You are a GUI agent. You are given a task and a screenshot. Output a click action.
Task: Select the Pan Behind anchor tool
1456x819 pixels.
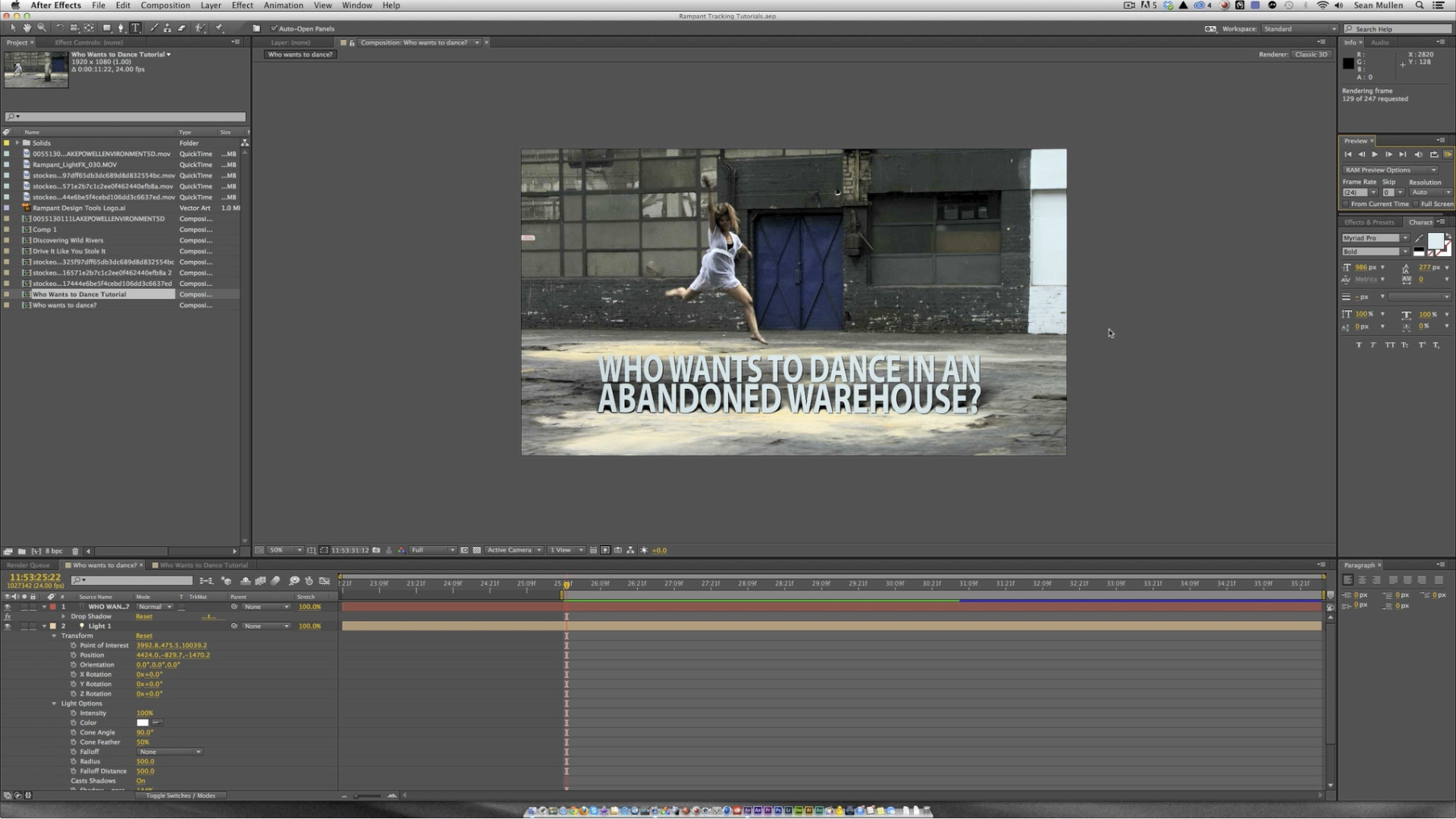click(x=89, y=28)
